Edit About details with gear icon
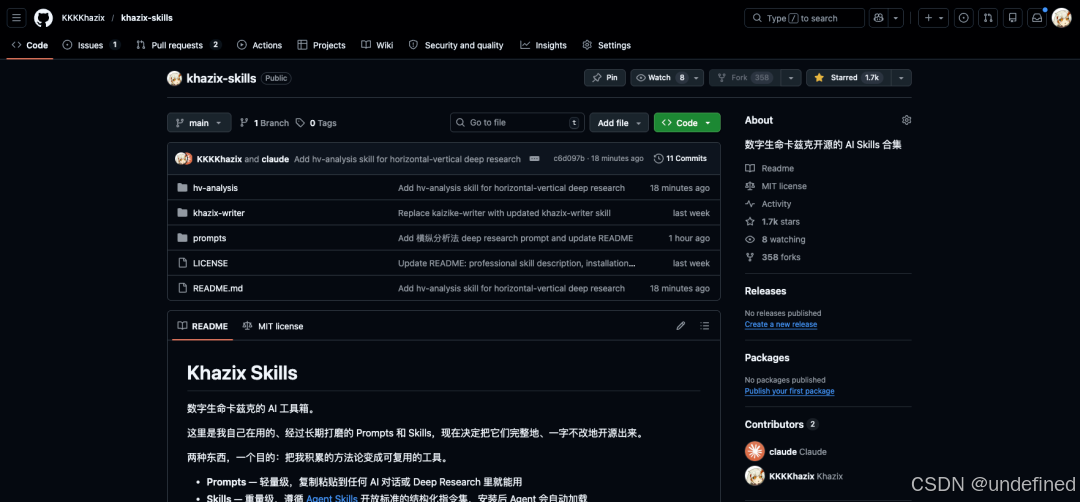Viewport: 1080px width, 502px height. 906,120
